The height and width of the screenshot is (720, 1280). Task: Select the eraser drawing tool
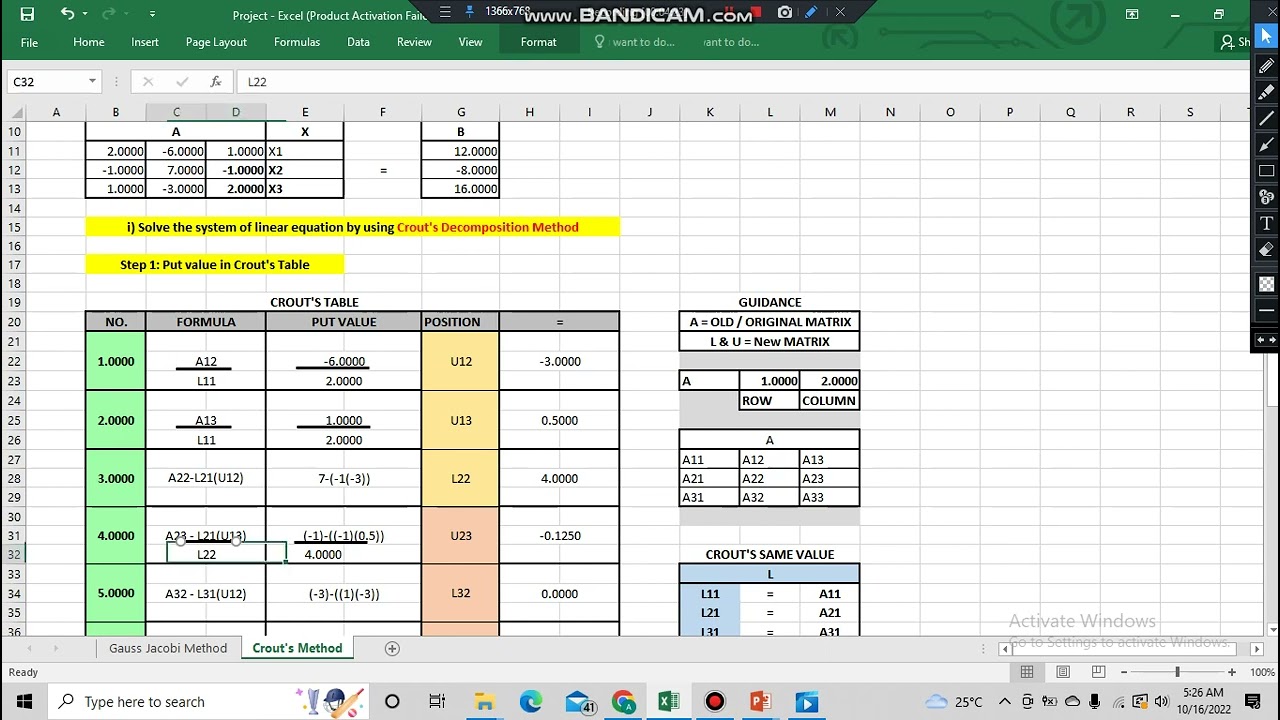point(1266,249)
